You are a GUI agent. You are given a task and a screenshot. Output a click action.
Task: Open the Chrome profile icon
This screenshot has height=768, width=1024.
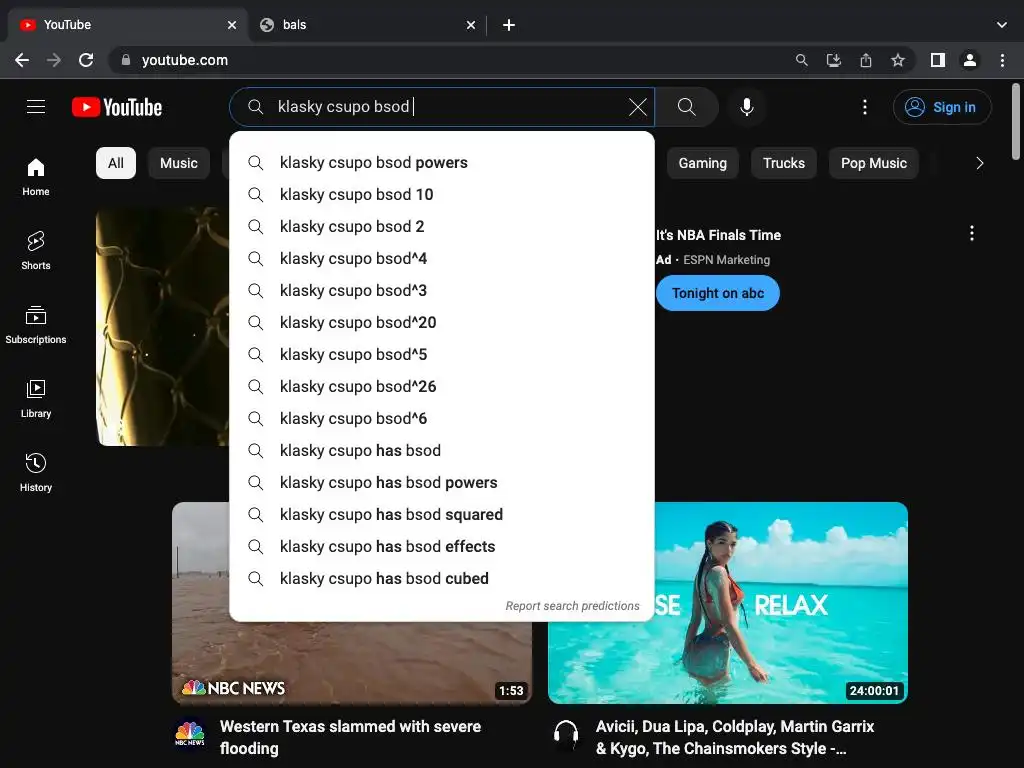tap(970, 60)
